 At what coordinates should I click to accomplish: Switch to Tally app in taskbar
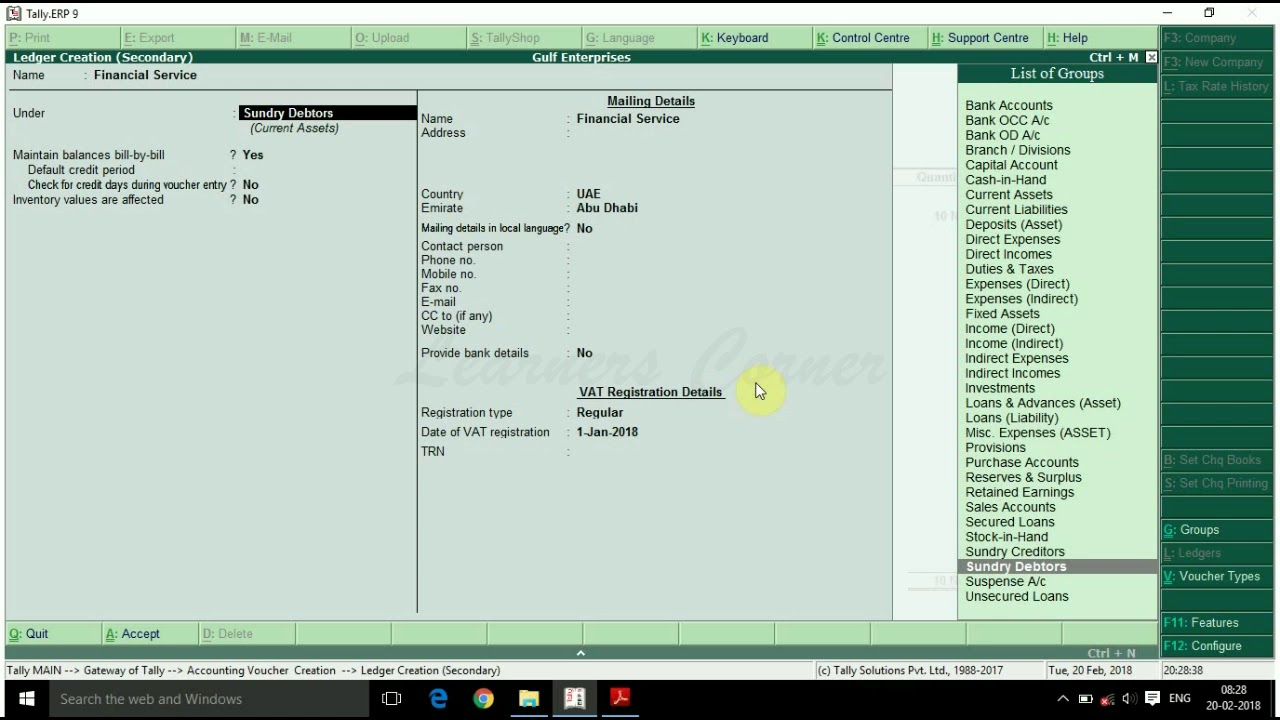pyautogui.click(x=575, y=699)
